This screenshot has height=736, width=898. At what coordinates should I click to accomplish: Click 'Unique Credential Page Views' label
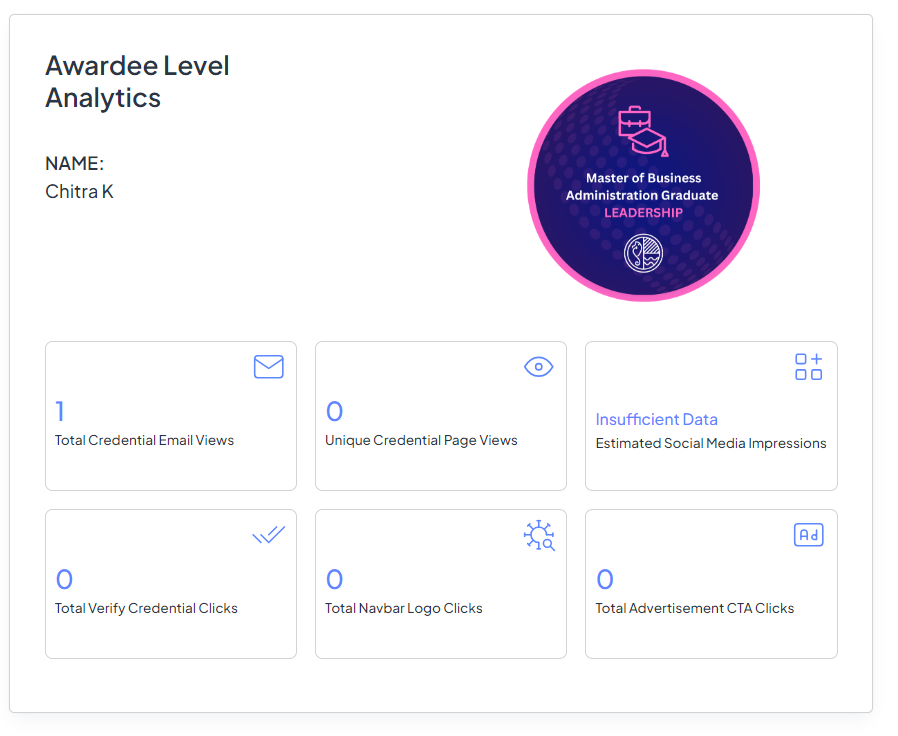coord(421,440)
